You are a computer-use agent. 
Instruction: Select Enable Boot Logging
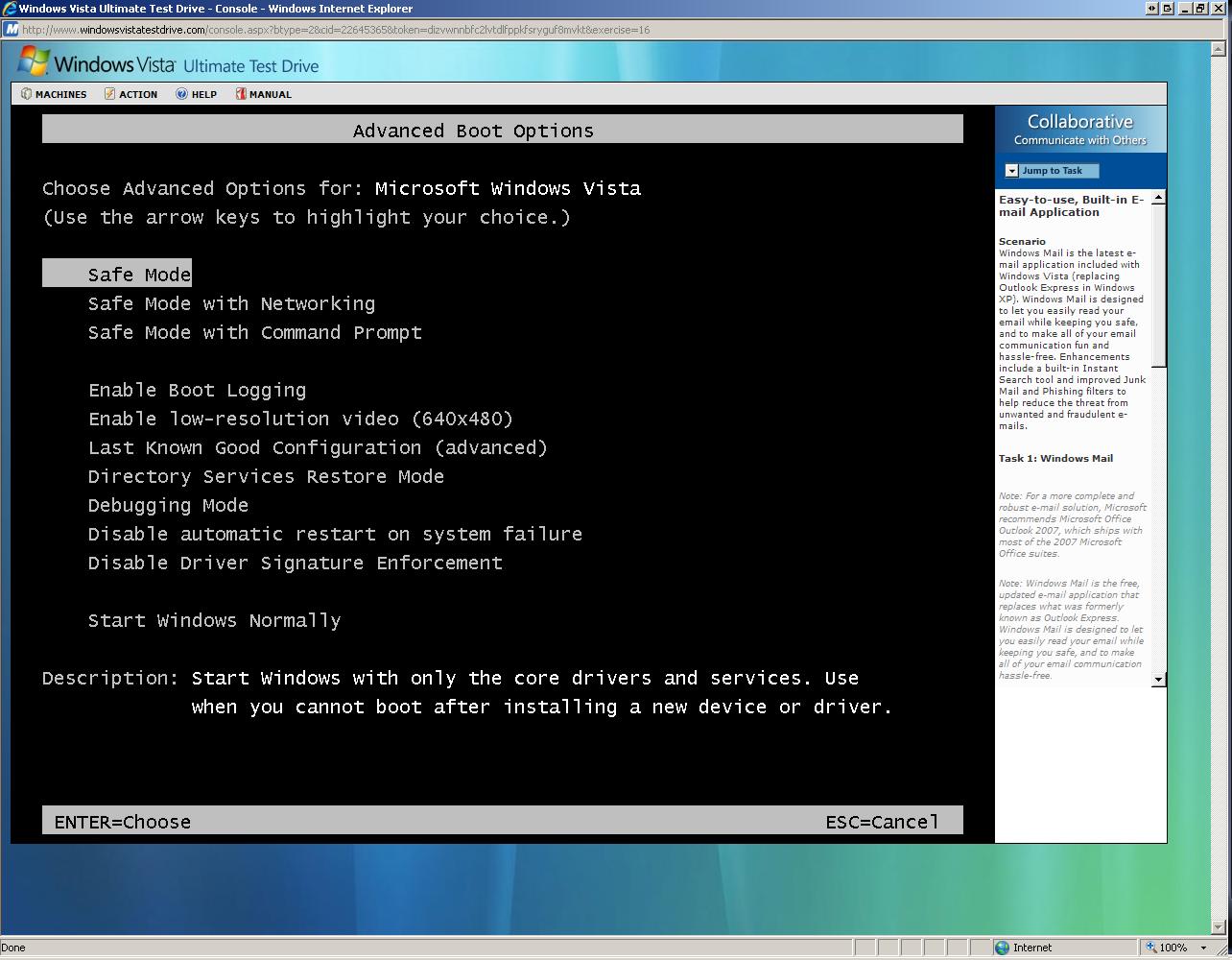(x=197, y=390)
